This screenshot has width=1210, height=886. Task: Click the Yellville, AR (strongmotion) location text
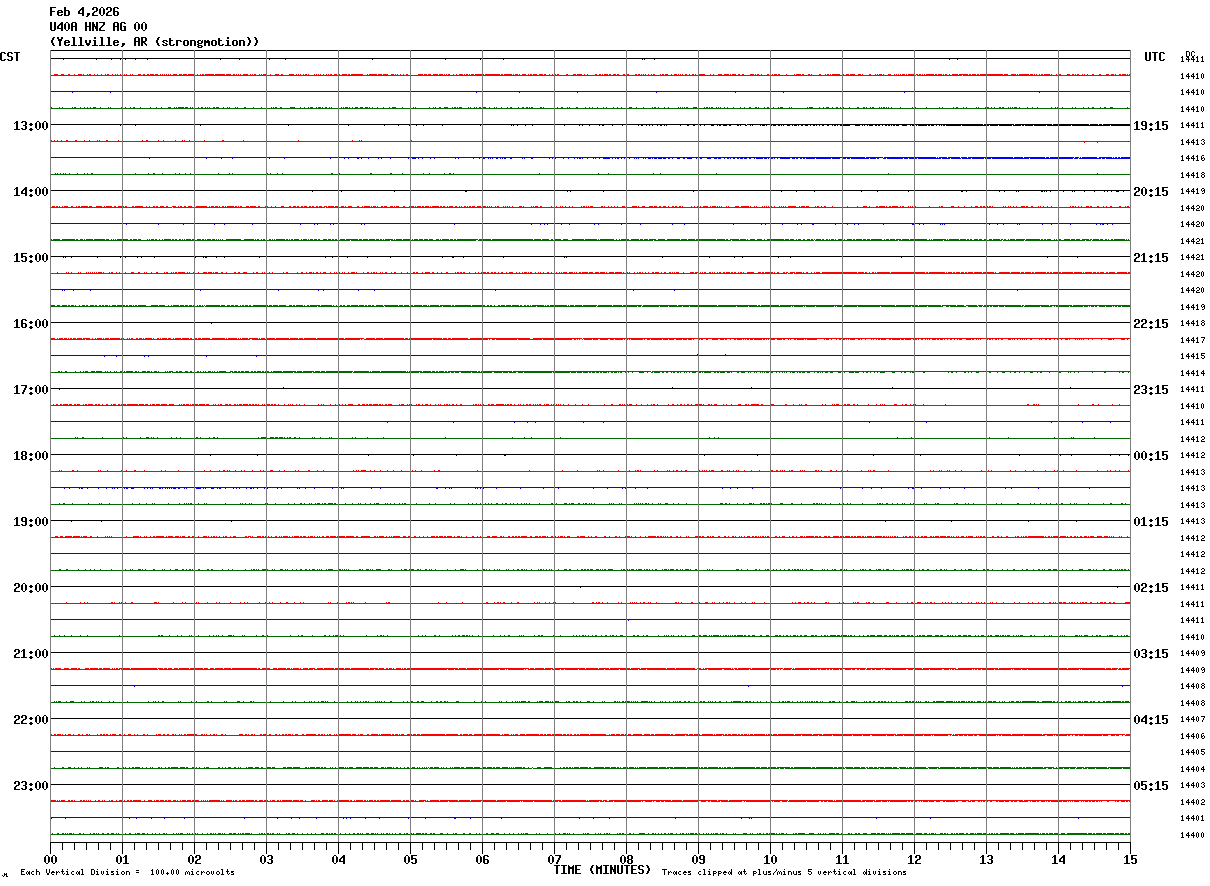[x=154, y=42]
